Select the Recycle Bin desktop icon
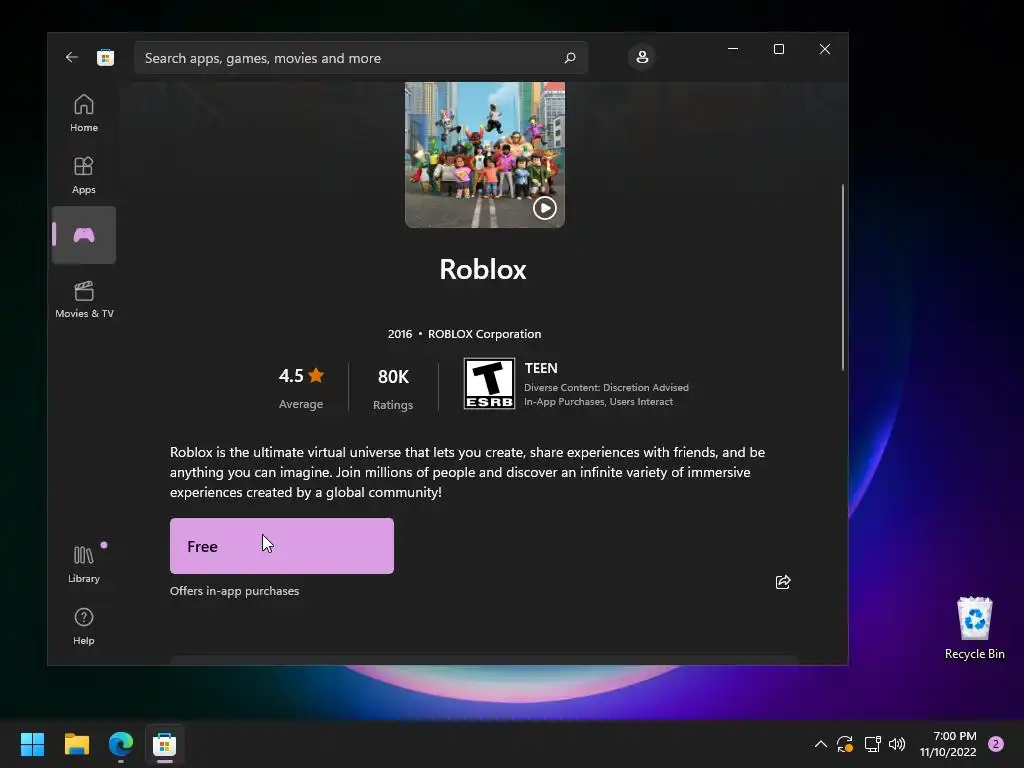Screen dimensions: 1024x768 (x=974, y=628)
